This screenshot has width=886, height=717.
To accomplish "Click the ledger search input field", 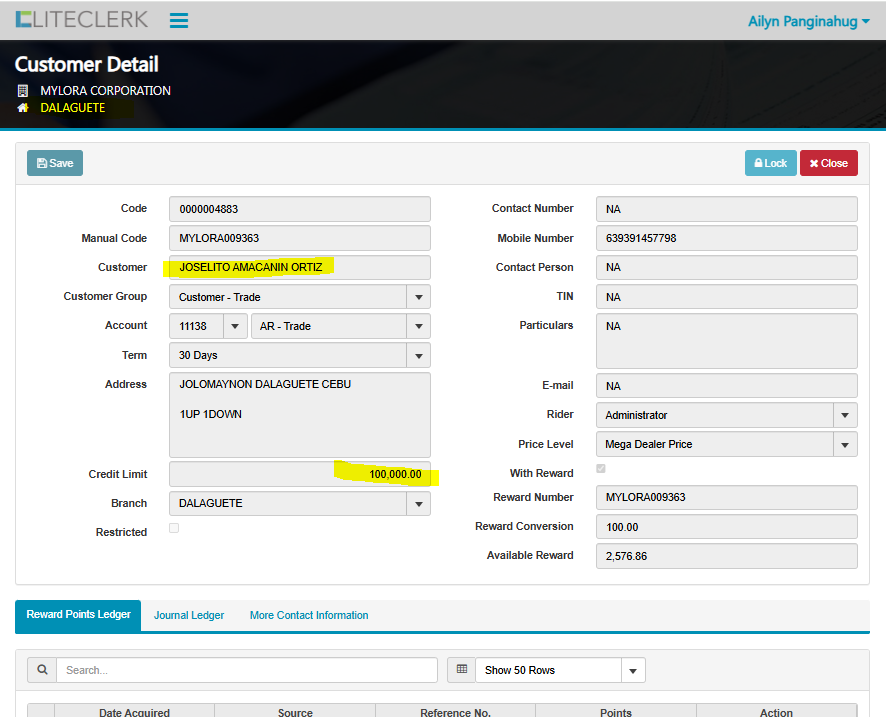I will [x=247, y=670].
